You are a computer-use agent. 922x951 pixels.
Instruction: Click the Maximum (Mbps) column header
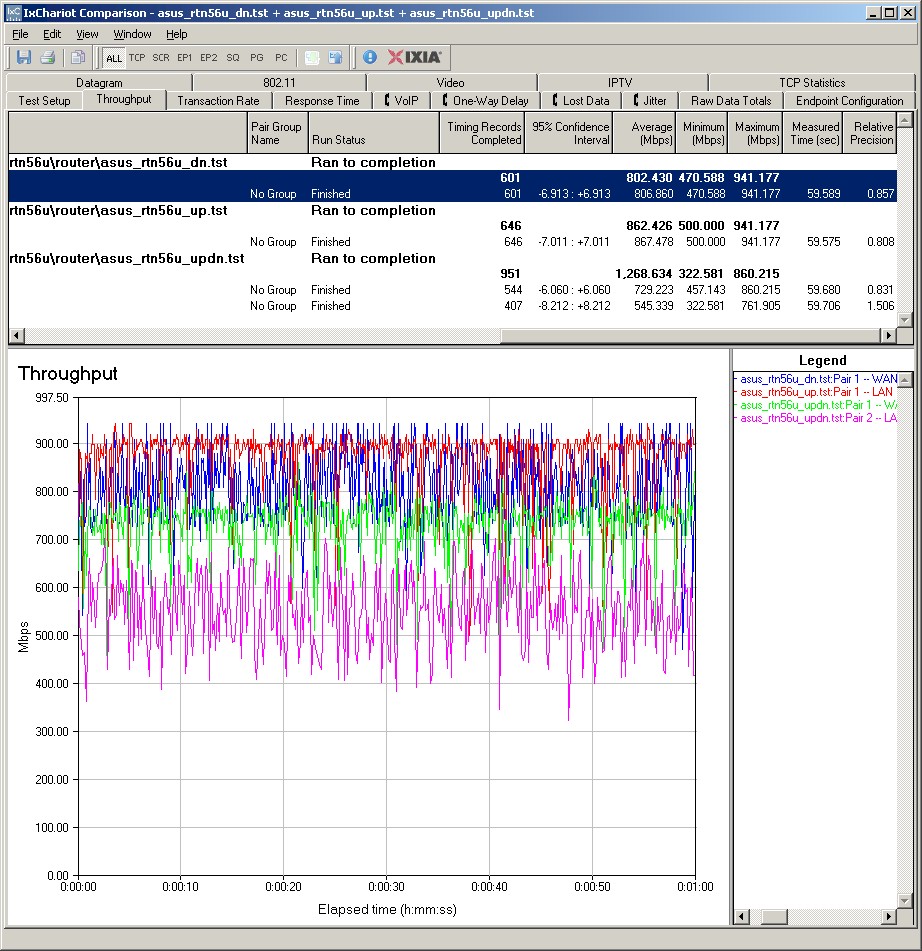[754, 133]
